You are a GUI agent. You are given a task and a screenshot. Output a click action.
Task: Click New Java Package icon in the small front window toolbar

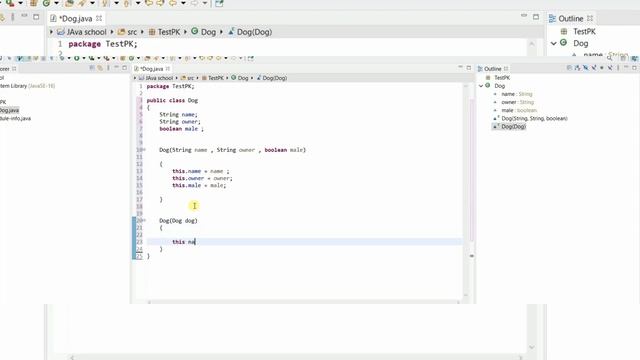coord(122,58)
